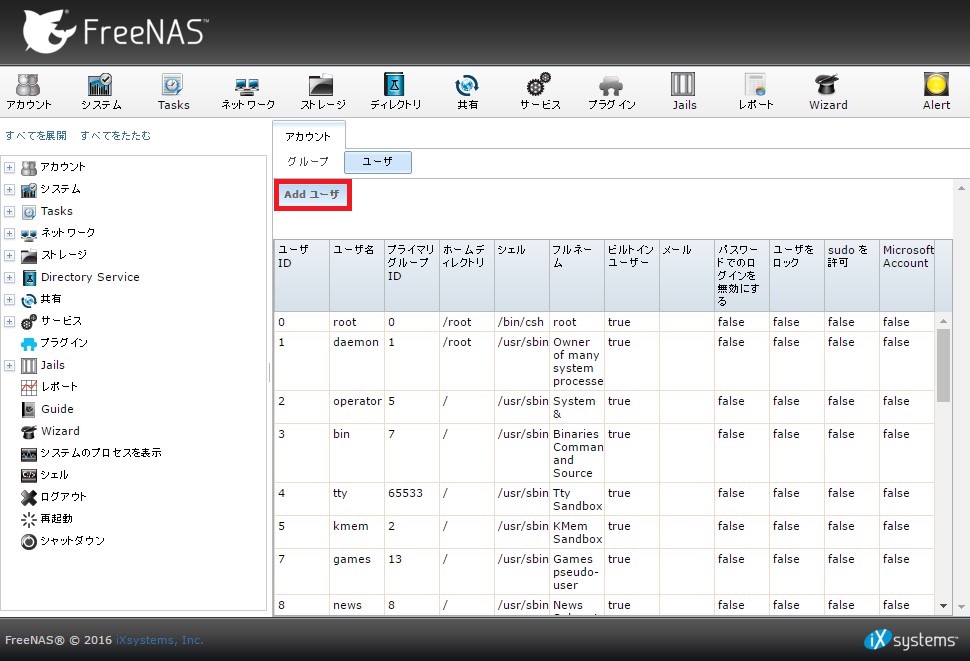Open the iXsystems, Inc. footer link
The image size is (970, 661).
(160, 640)
